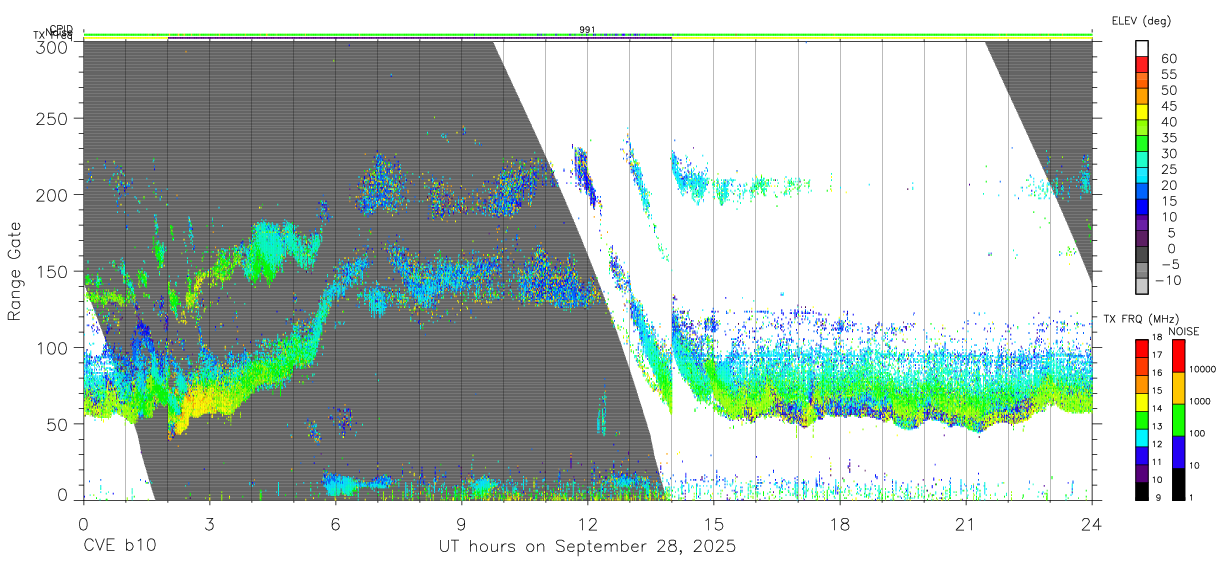This screenshot has width=1228, height=567.
Task: Click the '6' tick on the UT hours axis
Action: tap(335, 524)
